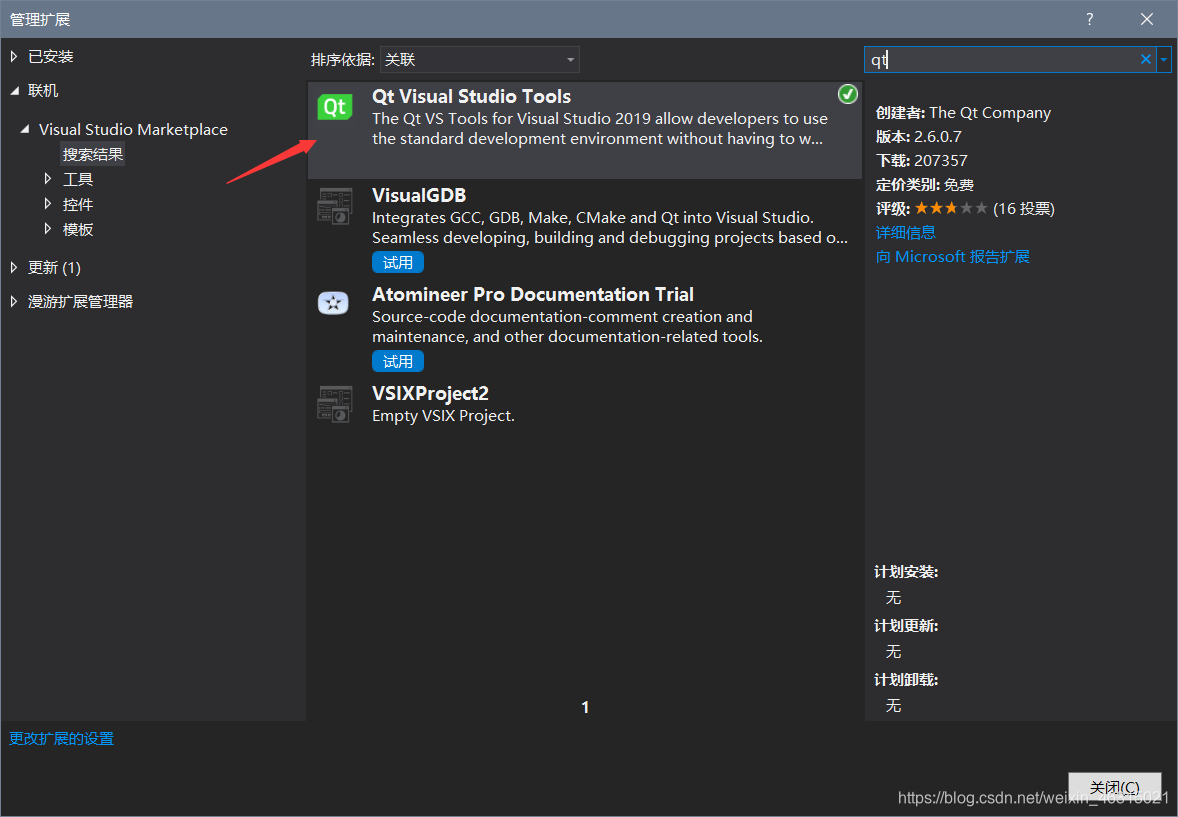The image size is (1178, 817).
Task: Open the search box history dropdown arrow
Action: (x=1164, y=59)
